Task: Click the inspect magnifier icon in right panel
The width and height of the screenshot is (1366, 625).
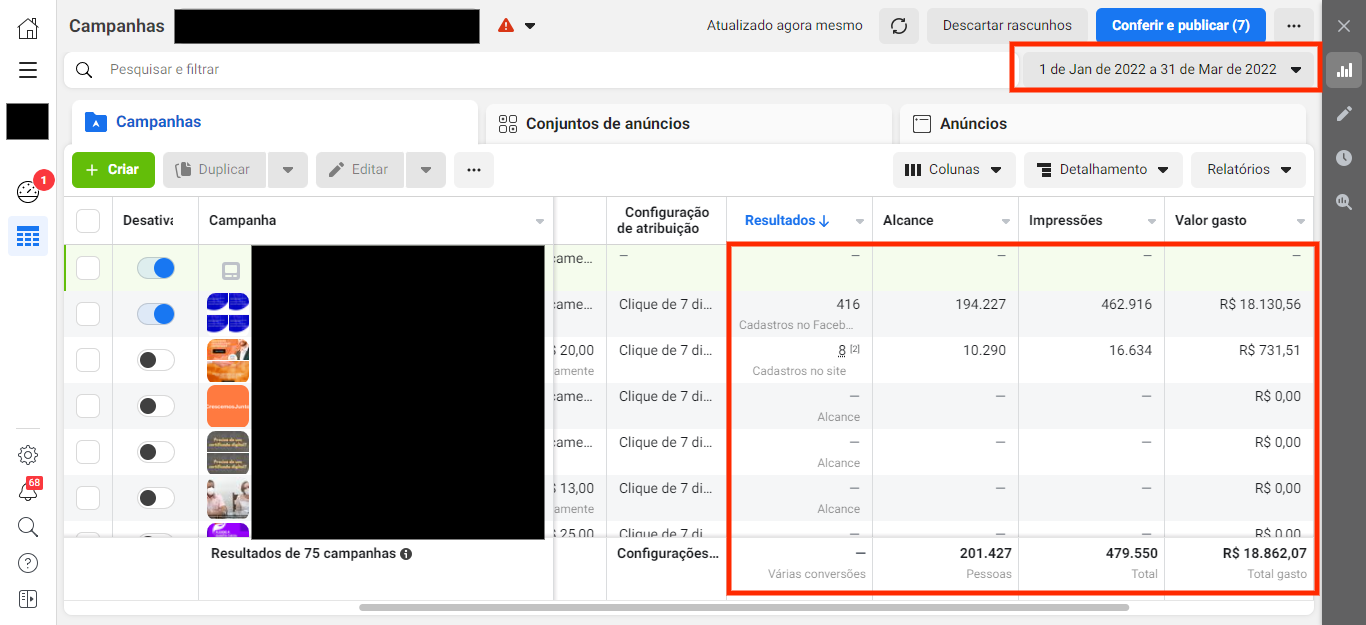Action: coord(1344,202)
